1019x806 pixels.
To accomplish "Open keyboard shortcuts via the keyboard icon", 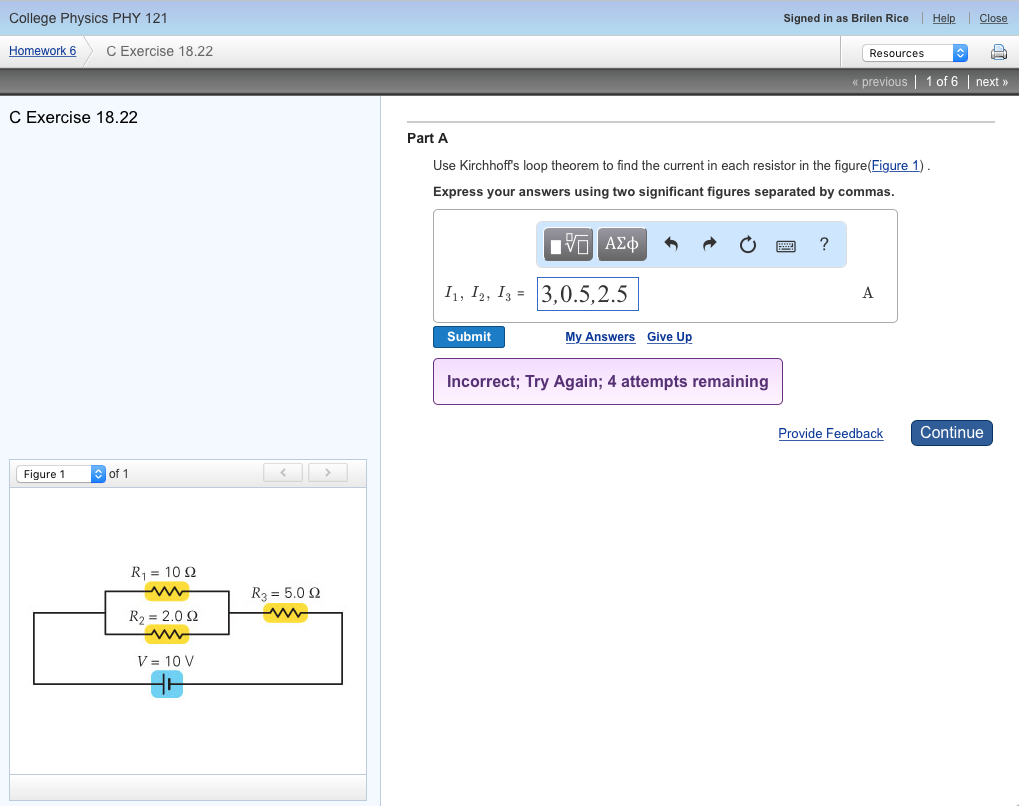I will (x=785, y=243).
